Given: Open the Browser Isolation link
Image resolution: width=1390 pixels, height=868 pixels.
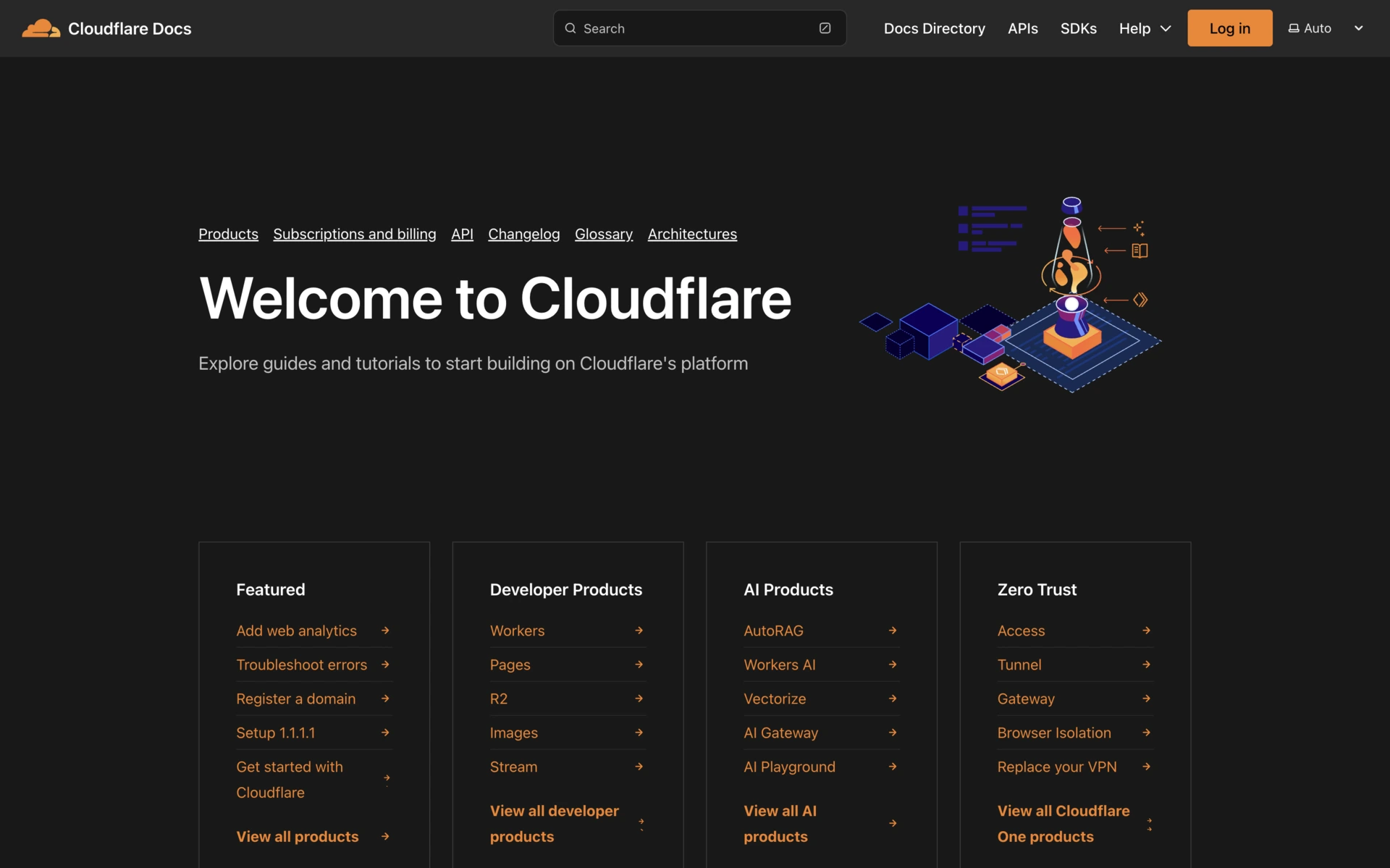Looking at the screenshot, I should (x=1054, y=733).
